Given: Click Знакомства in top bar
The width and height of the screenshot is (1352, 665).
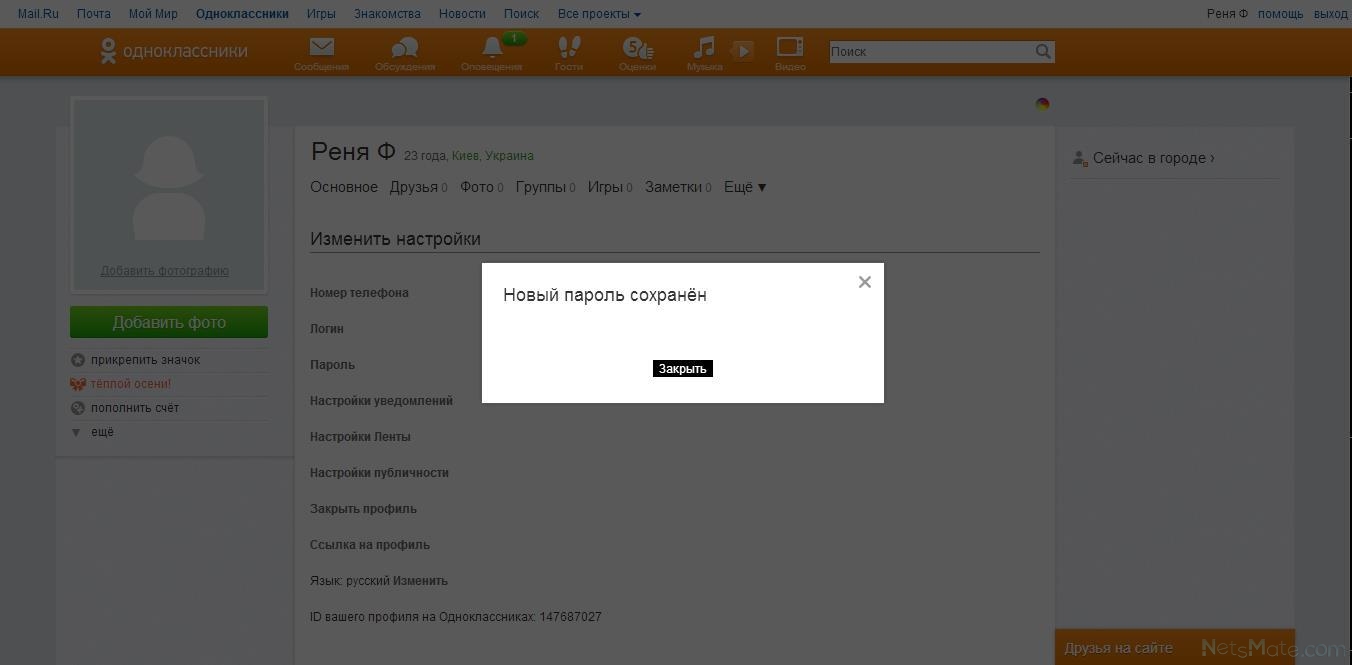Looking at the screenshot, I should pos(387,14).
